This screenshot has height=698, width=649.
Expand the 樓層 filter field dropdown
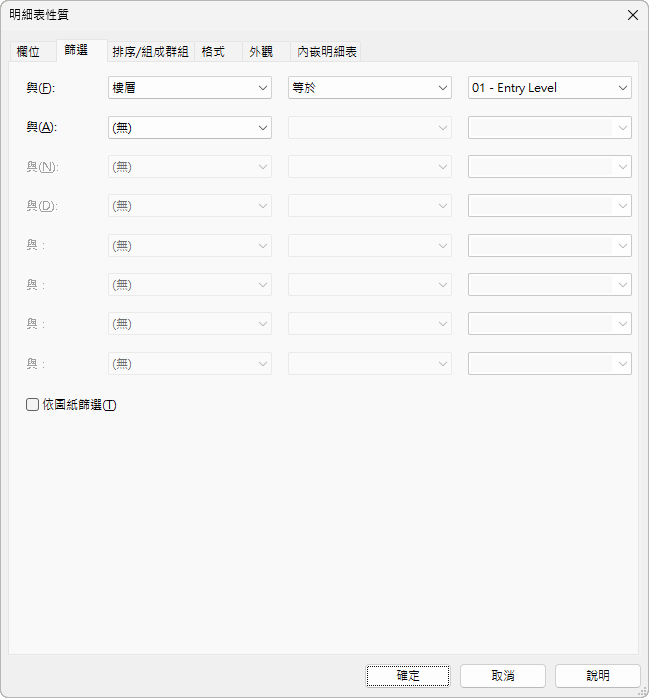coord(189,88)
